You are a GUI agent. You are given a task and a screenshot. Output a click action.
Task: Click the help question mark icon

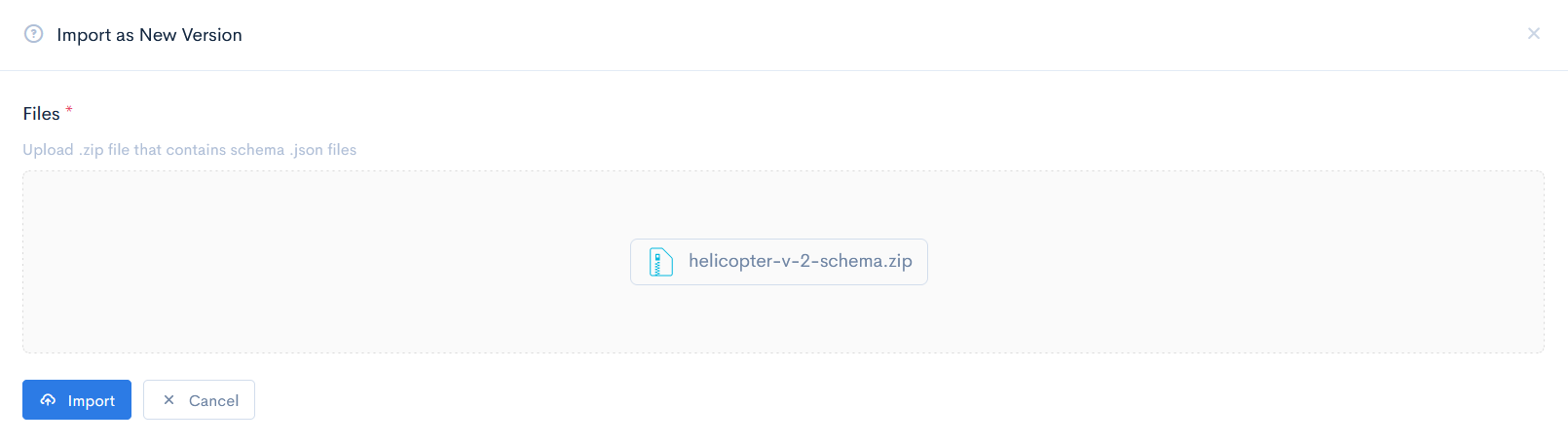tap(34, 34)
